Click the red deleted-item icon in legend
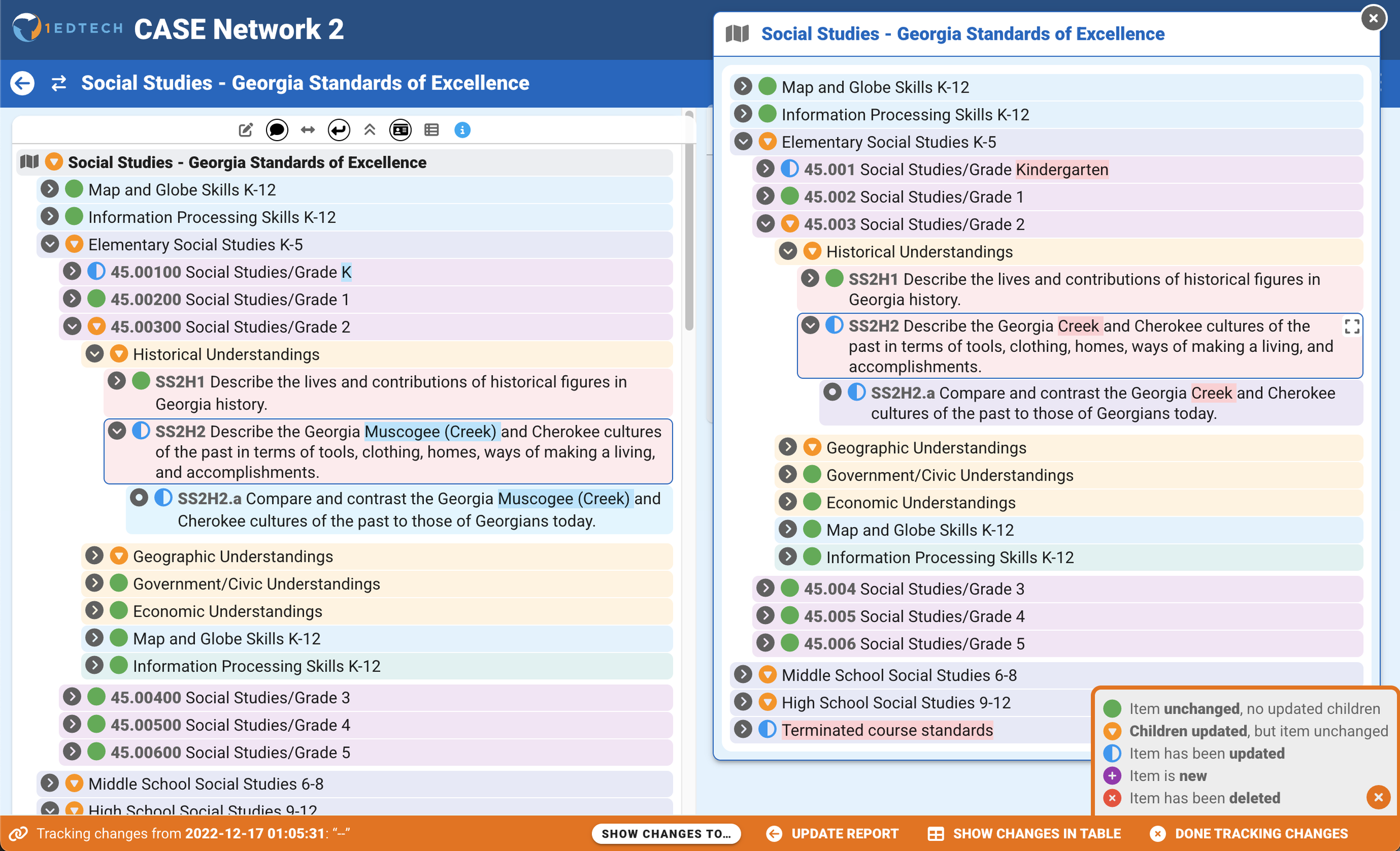 (x=1112, y=798)
